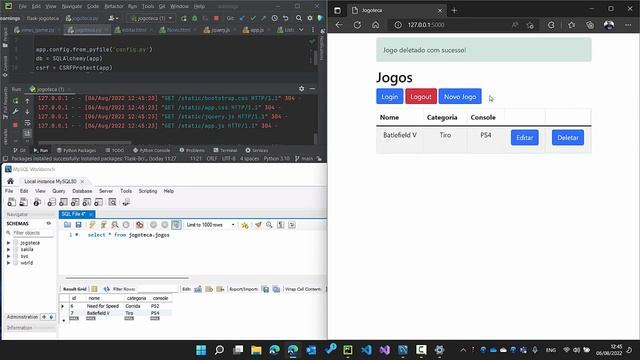The height and width of the screenshot is (360, 640).
Task: Click the up arrow in Run console
Action: (x=27, y=101)
